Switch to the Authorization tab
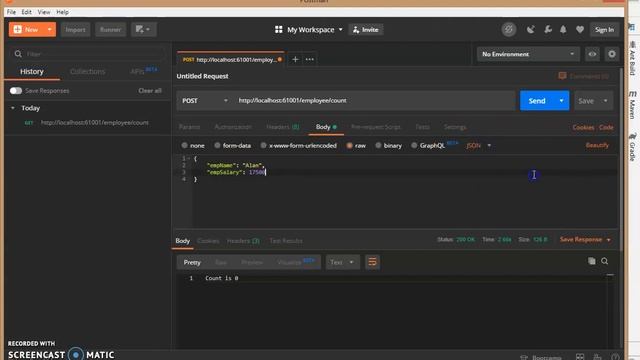Screen dimensions: 640x360 (233, 127)
